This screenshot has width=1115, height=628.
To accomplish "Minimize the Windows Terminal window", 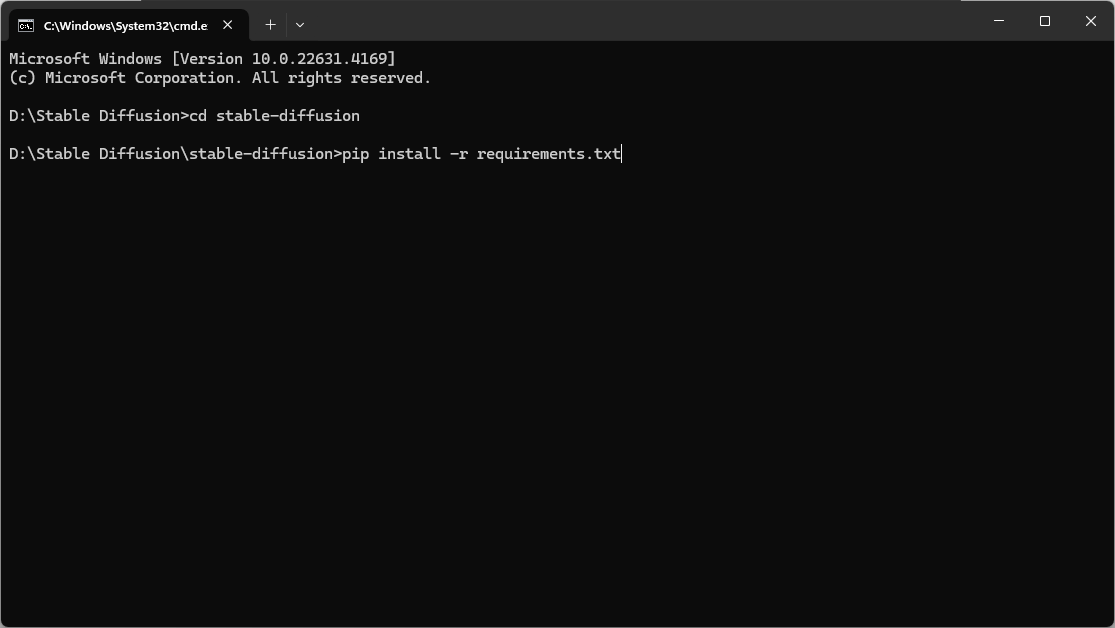I will [x=997, y=21].
